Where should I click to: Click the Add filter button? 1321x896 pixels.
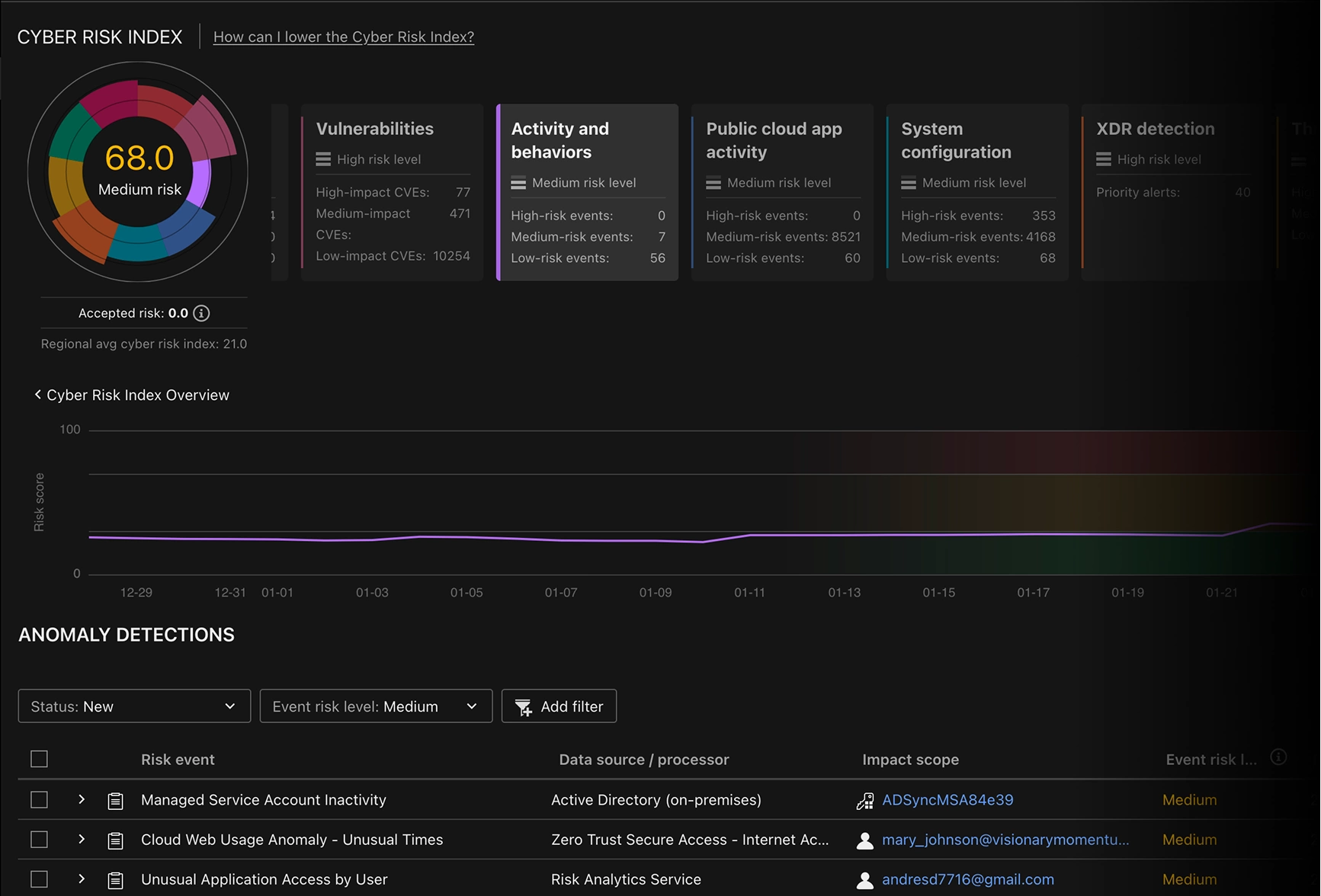click(x=559, y=706)
